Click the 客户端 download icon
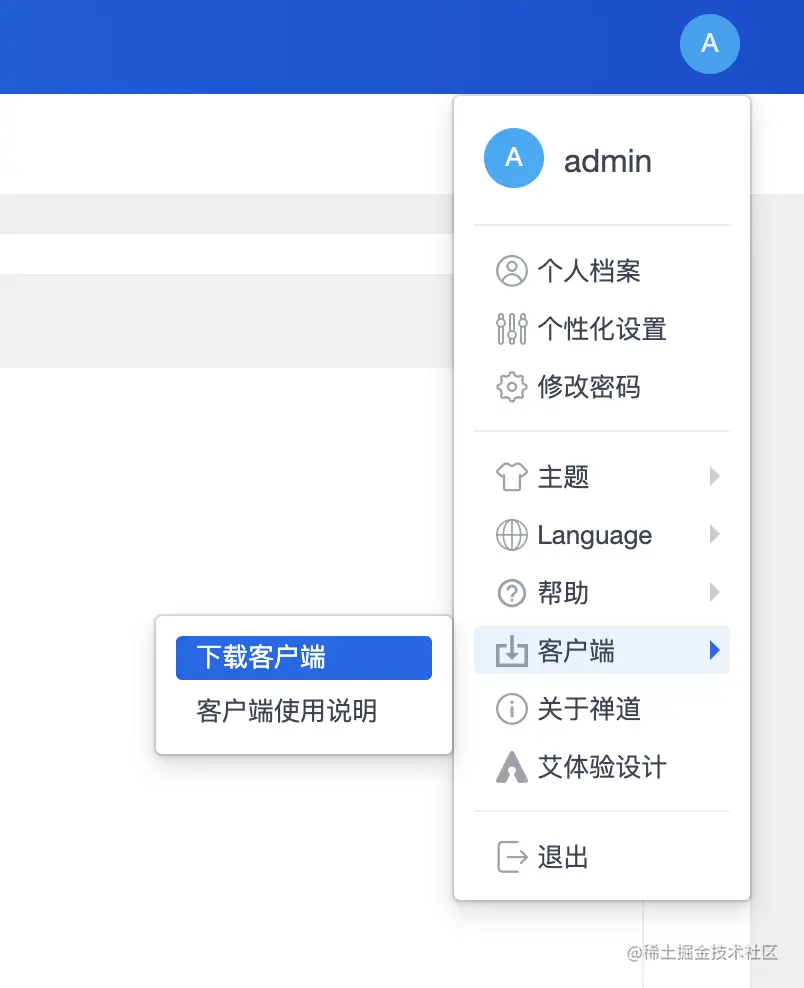The height and width of the screenshot is (988, 804). [x=512, y=651]
